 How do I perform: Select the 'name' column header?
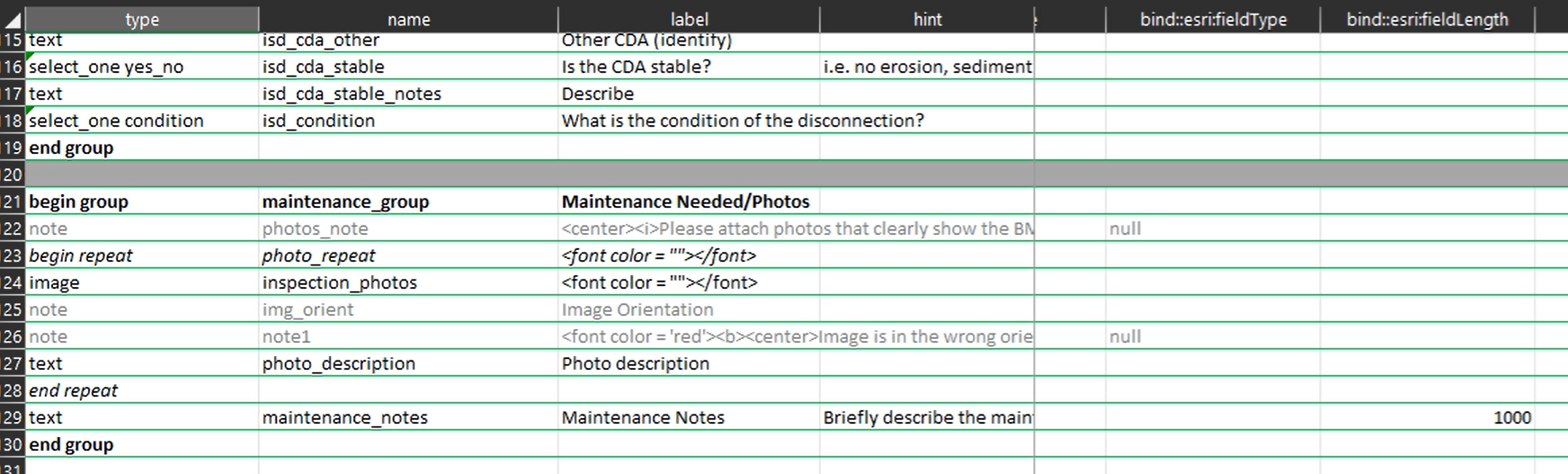point(408,19)
